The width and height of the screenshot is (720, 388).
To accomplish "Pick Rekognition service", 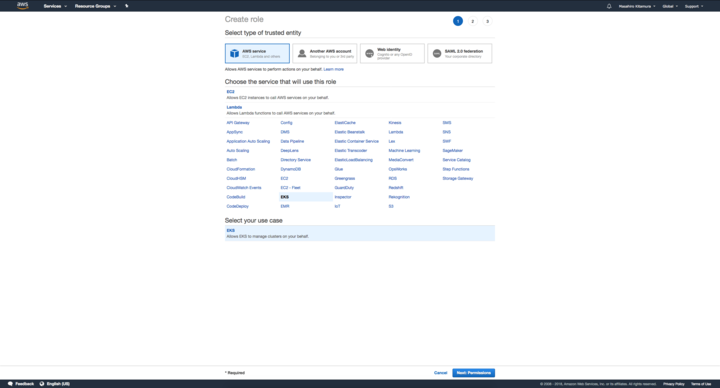I will click(399, 197).
